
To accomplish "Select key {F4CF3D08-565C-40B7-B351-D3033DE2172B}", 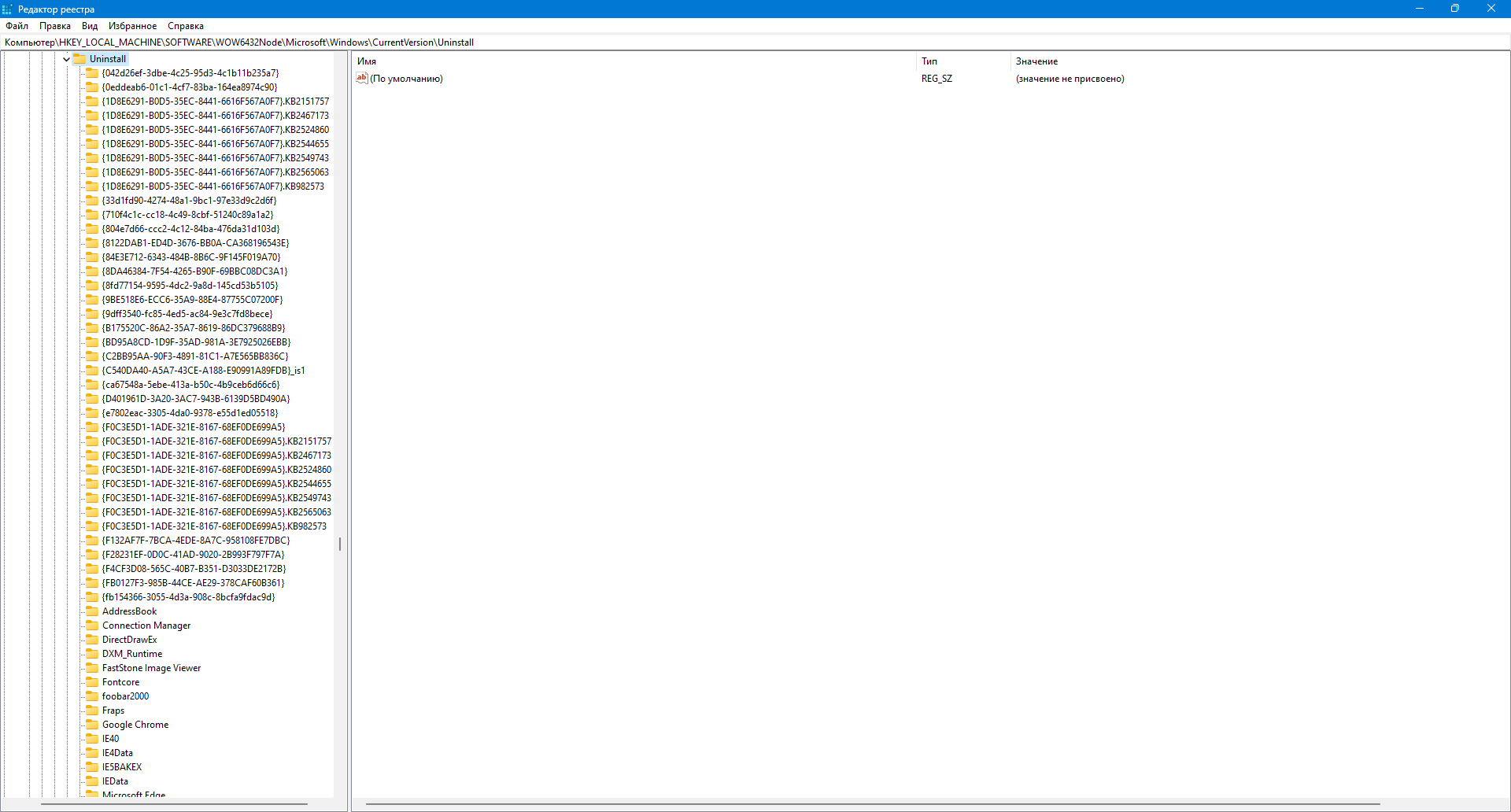I will click(x=194, y=569).
